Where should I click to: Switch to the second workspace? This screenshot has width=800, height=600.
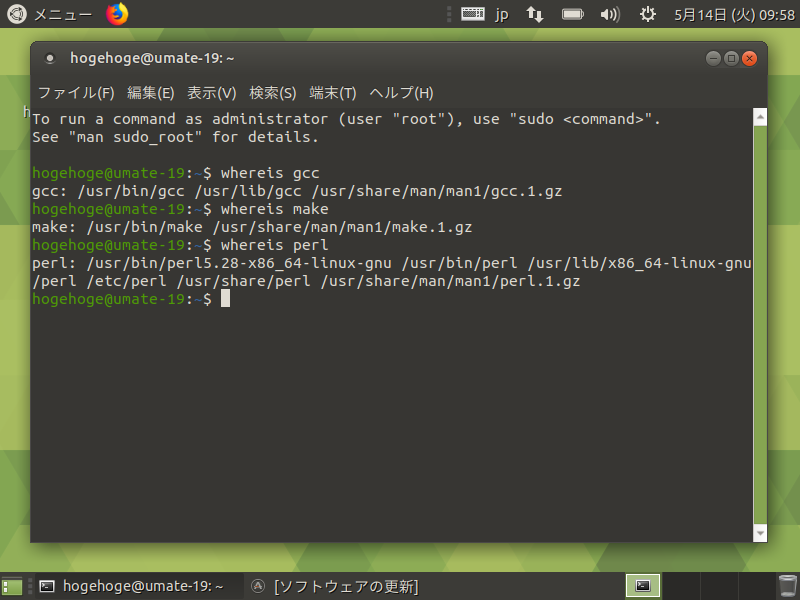[681, 586]
